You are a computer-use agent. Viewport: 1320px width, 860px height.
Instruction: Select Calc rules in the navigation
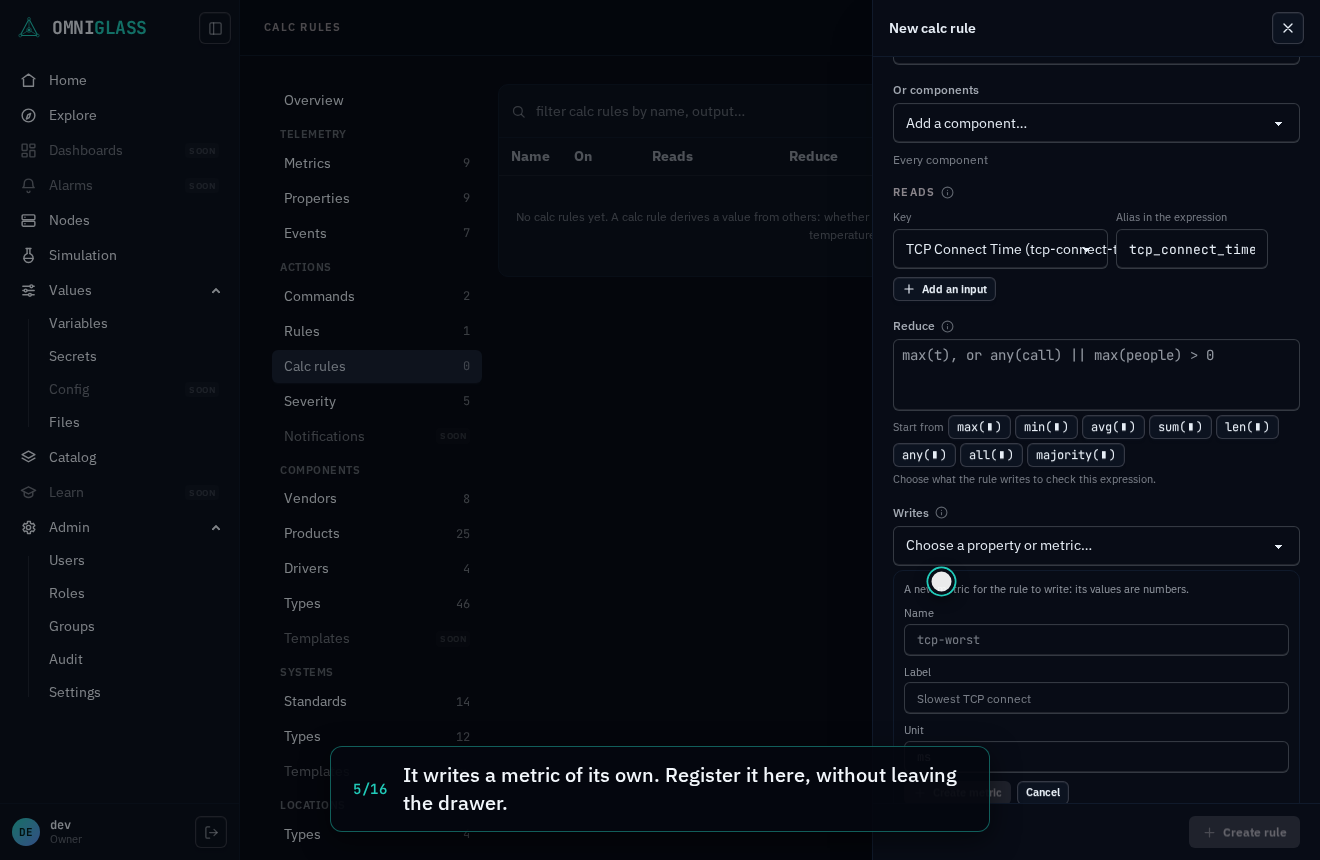tap(377, 366)
